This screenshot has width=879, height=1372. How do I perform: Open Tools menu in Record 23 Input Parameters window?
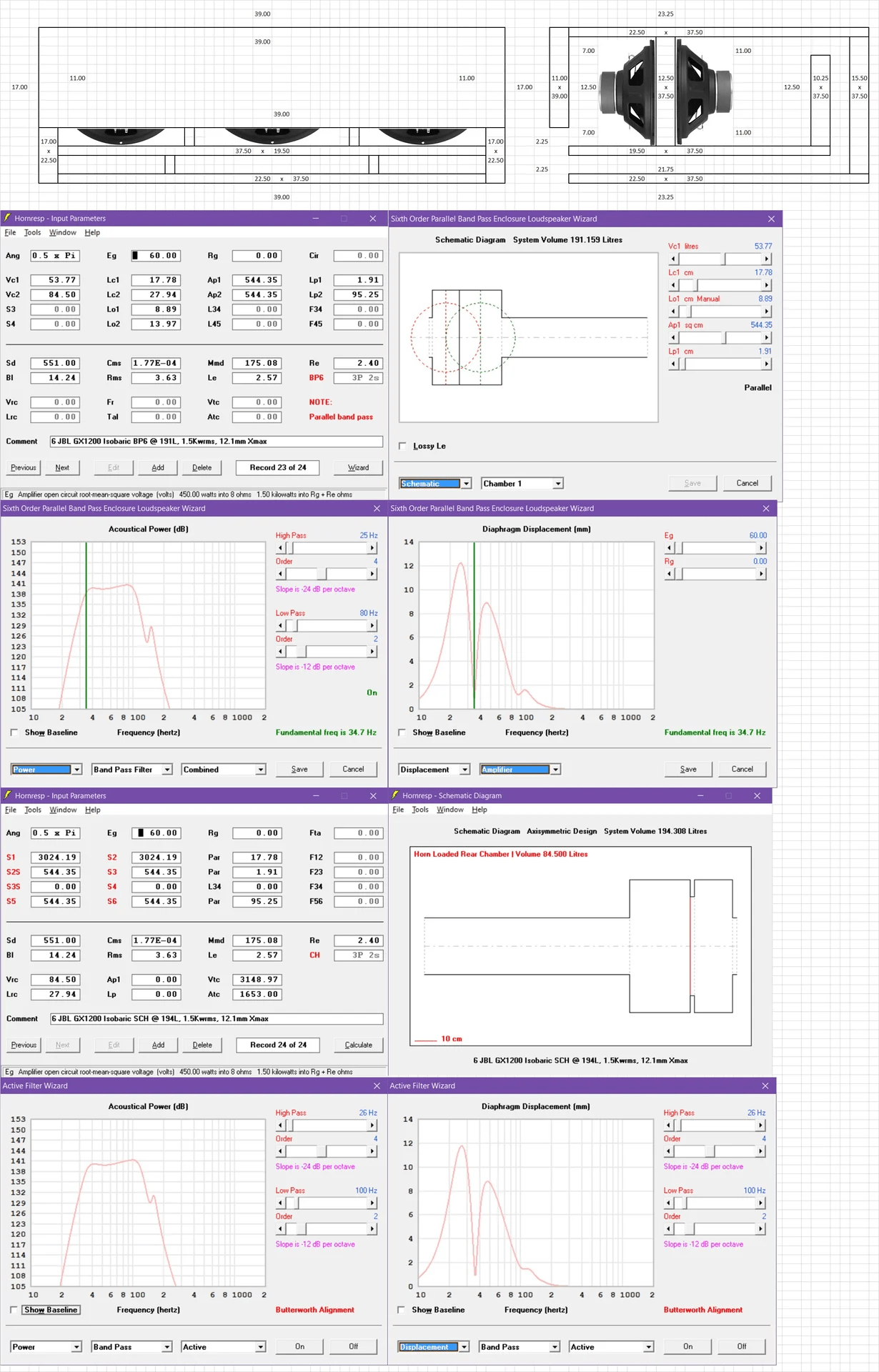(33, 232)
